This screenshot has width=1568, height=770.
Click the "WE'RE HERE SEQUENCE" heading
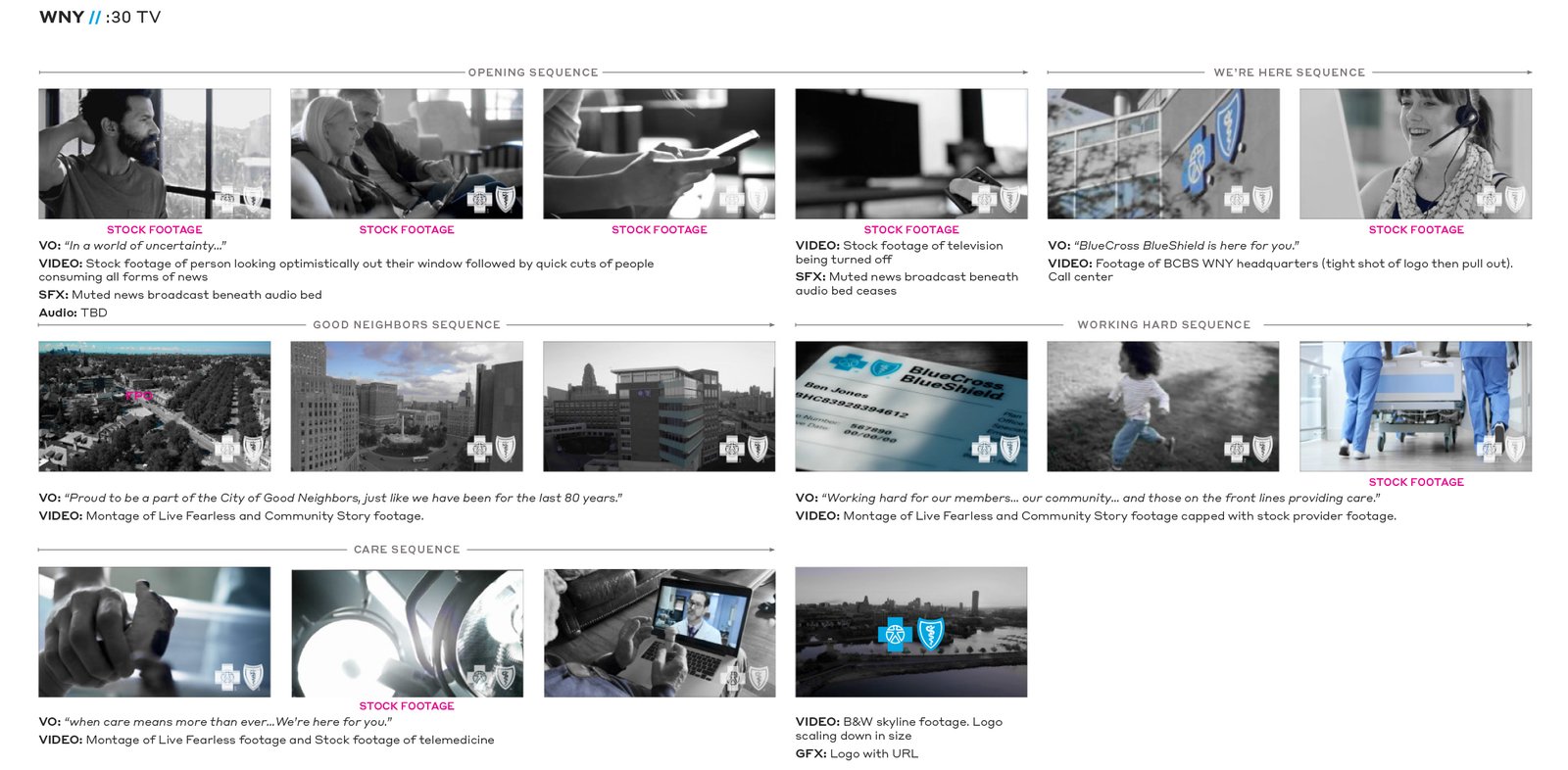point(1289,72)
